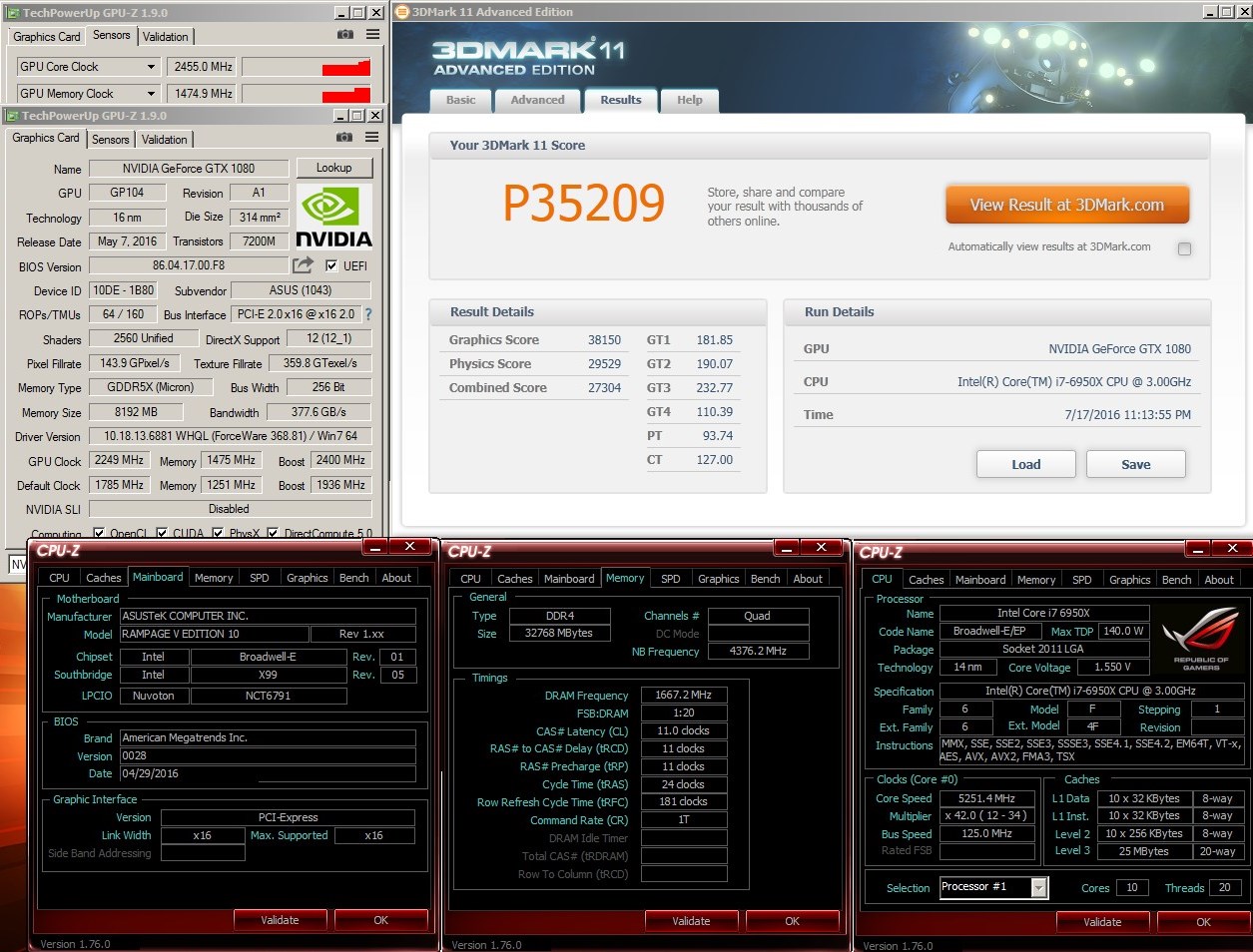Click the Multiplier value x 42.0 in CPU-Z
Image resolution: width=1253 pixels, height=952 pixels.
pos(987,815)
